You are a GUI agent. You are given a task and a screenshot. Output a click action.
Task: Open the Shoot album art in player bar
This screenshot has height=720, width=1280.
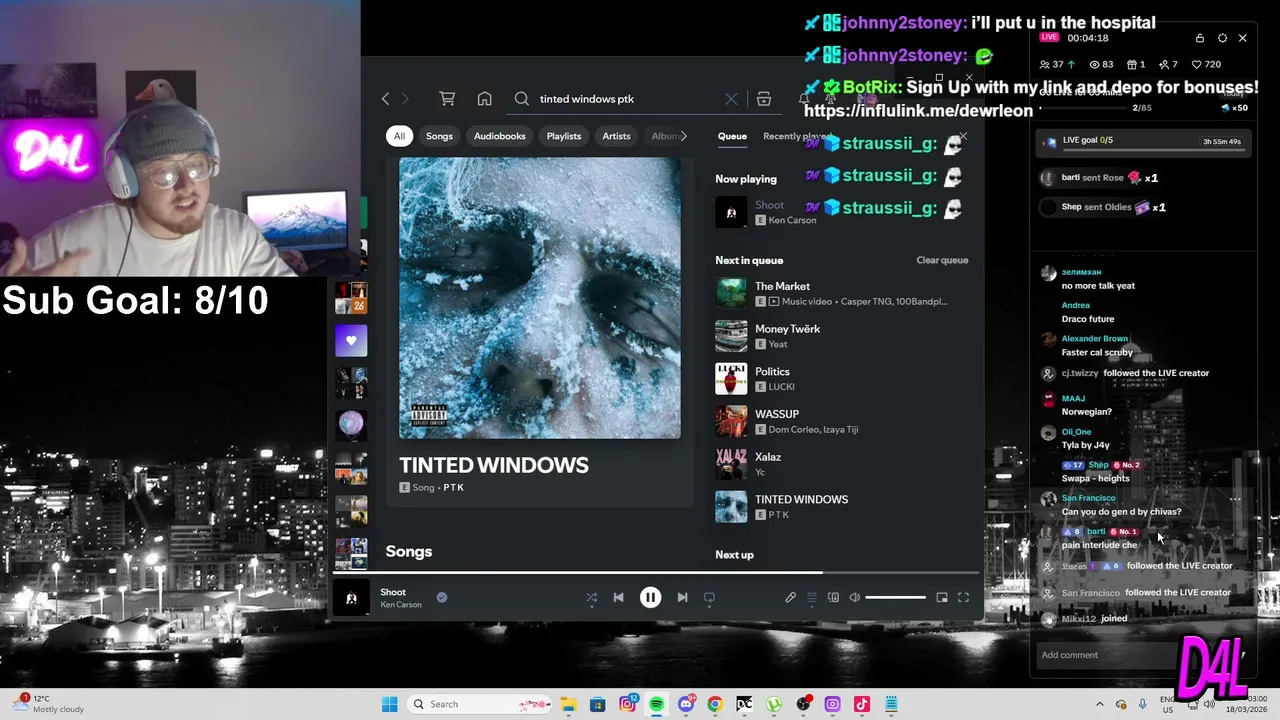tap(351, 598)
